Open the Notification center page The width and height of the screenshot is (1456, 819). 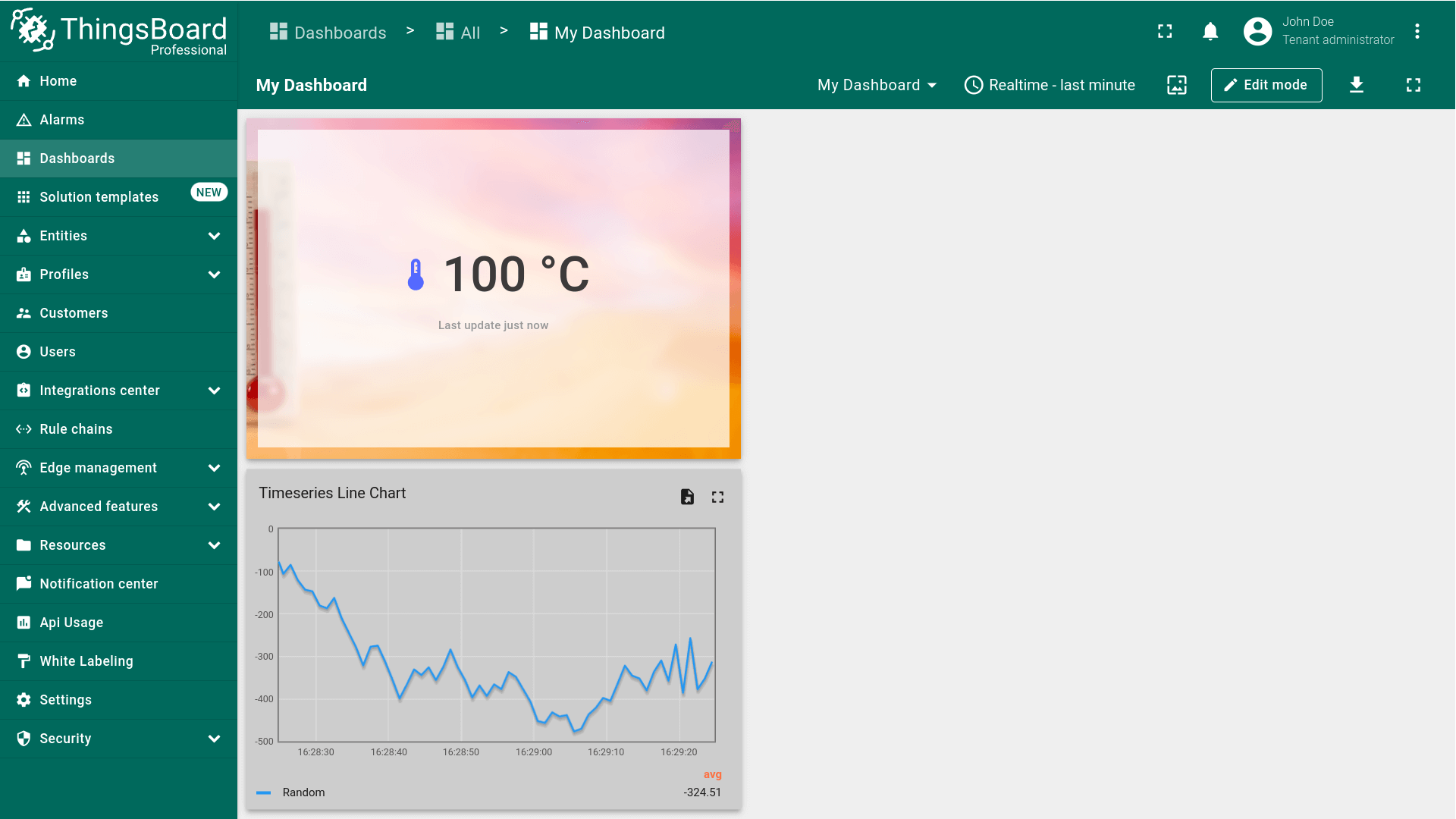pos(118,584)
